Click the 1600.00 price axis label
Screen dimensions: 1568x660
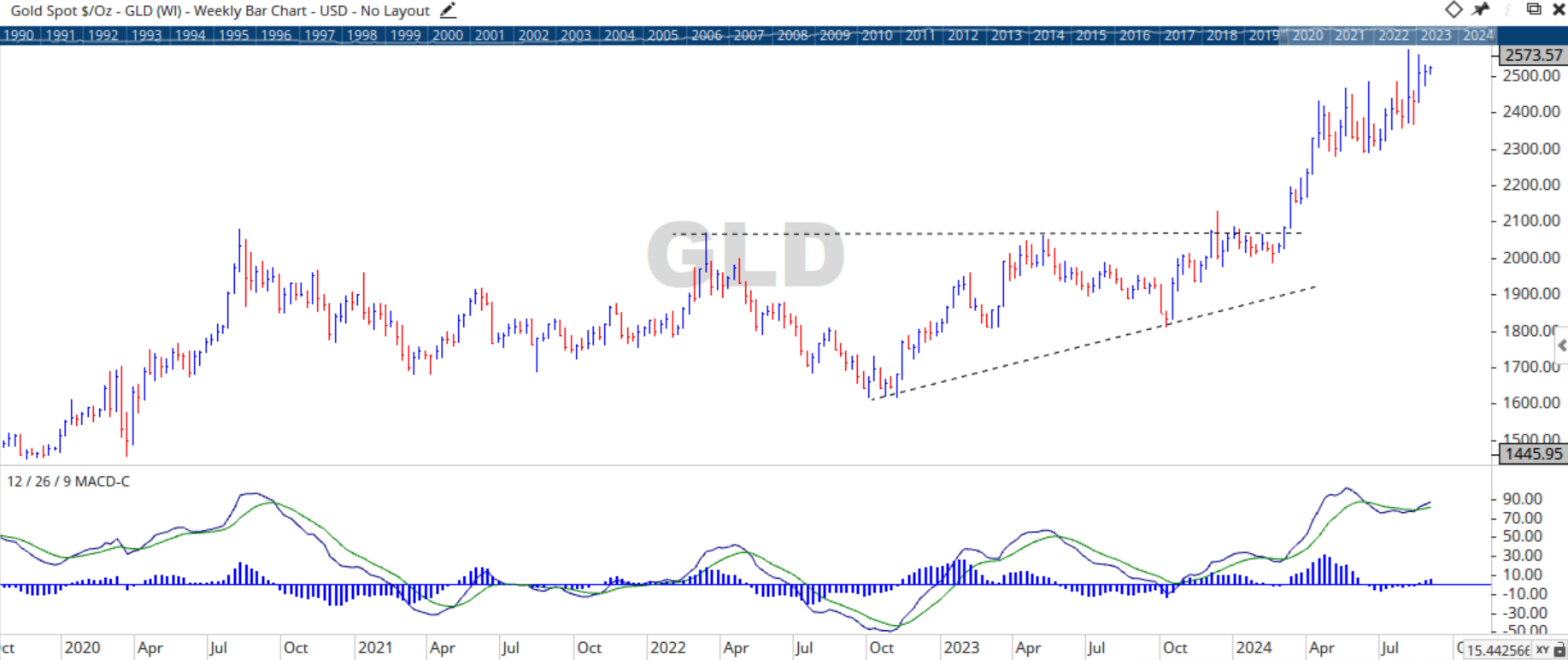pos(1531,403)
